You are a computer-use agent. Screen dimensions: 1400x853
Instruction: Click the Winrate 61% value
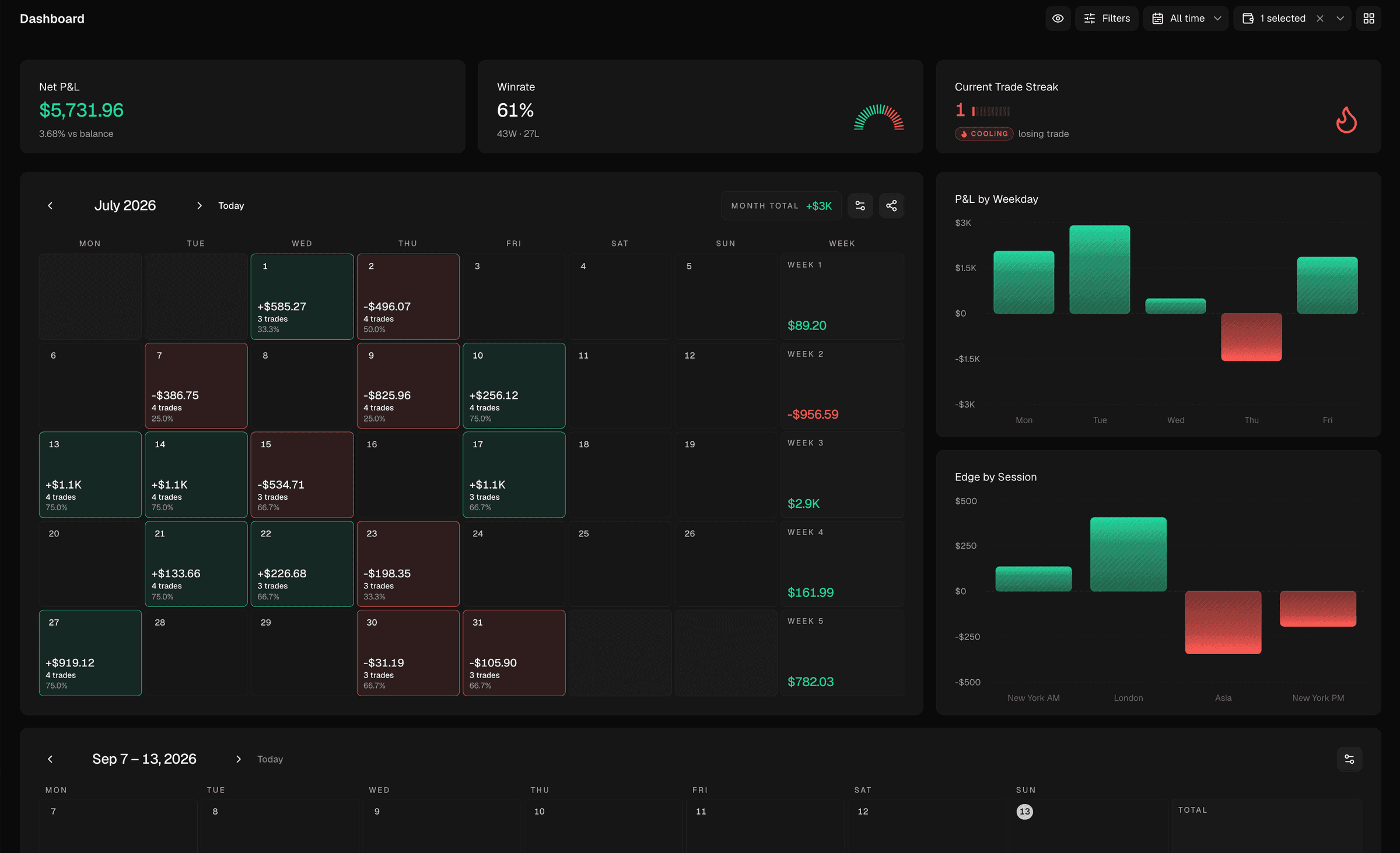pos(515,110)
